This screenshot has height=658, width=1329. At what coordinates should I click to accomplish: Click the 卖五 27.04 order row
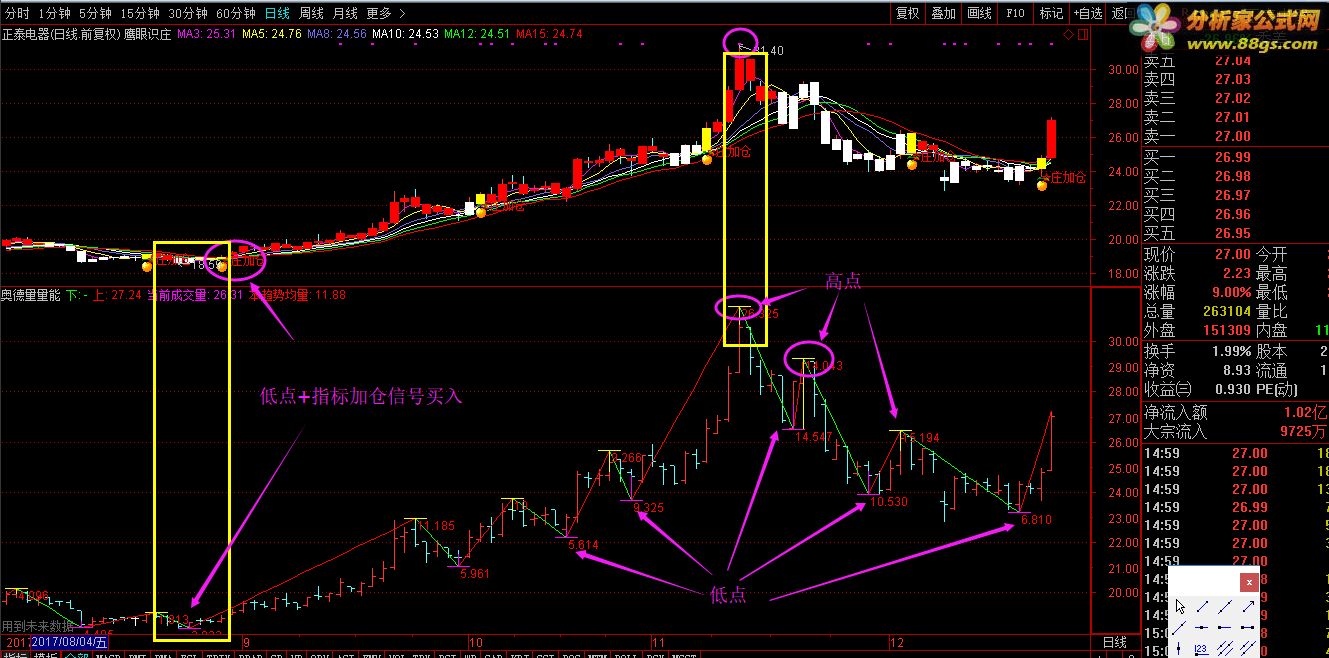point(1236,60)
